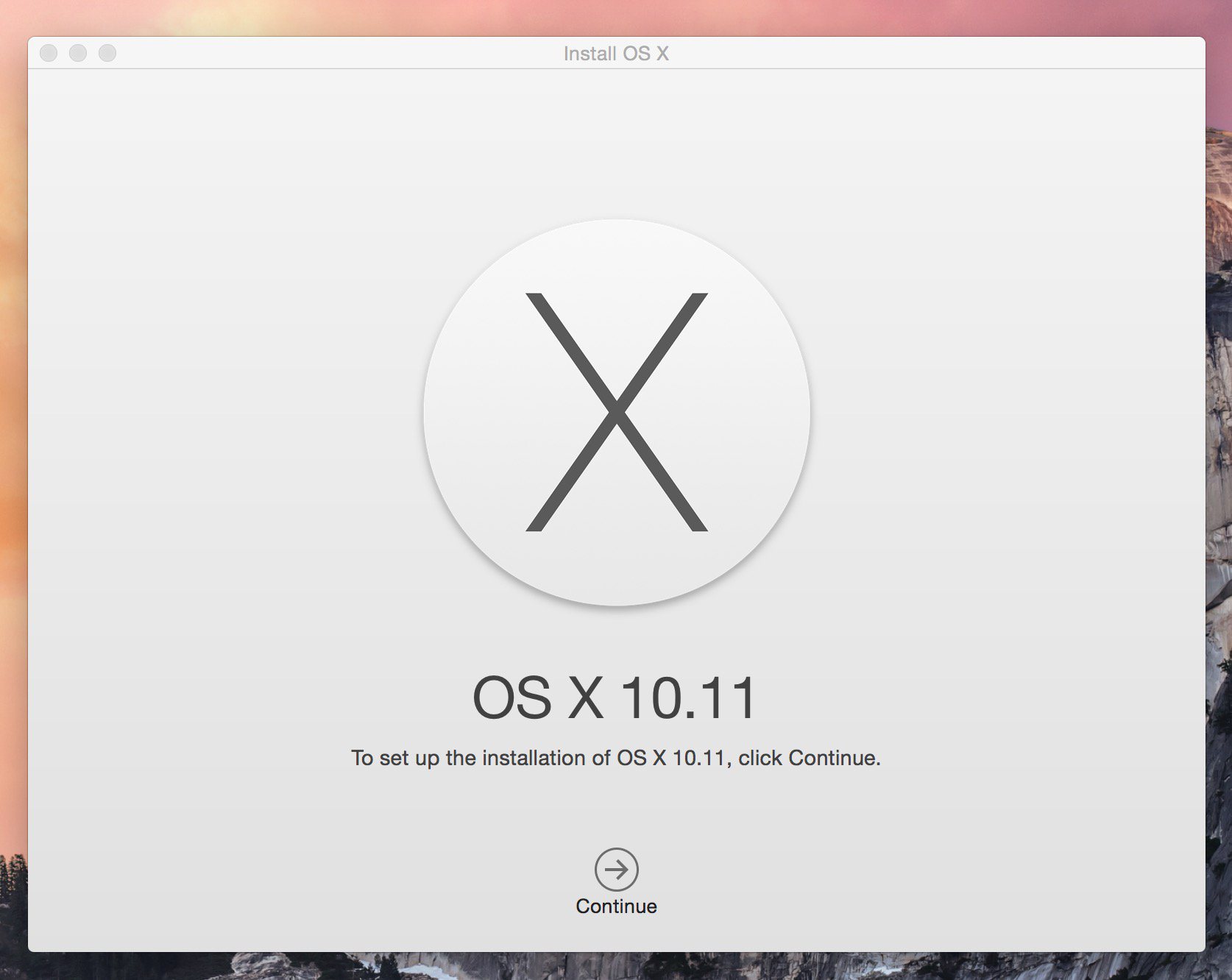Click the 'OS X 10.11' heading
Image resolution: width=1232 pixels, height=980 pixels.
615,697
